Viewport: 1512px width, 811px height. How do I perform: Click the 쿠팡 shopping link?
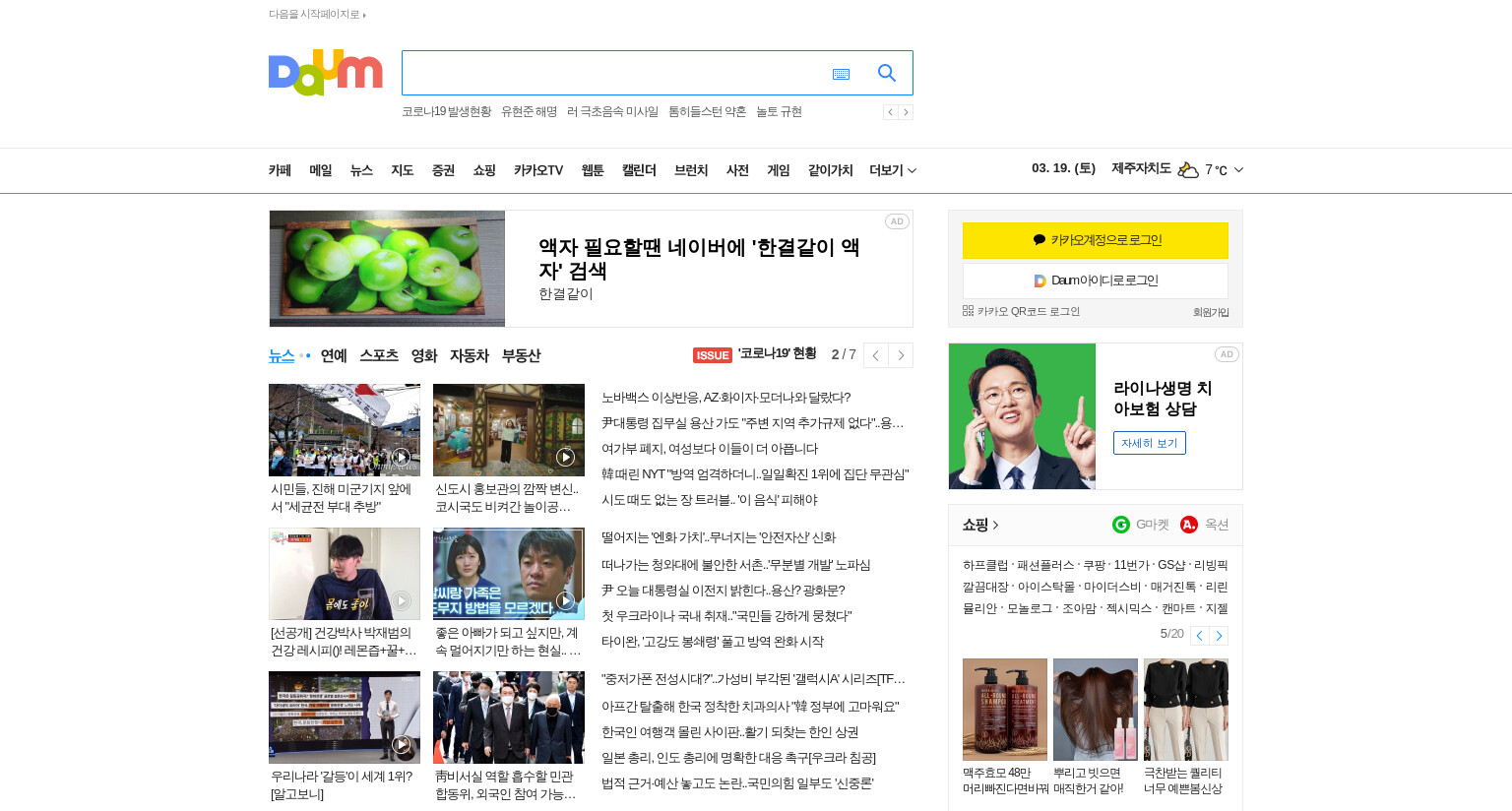1094,565
